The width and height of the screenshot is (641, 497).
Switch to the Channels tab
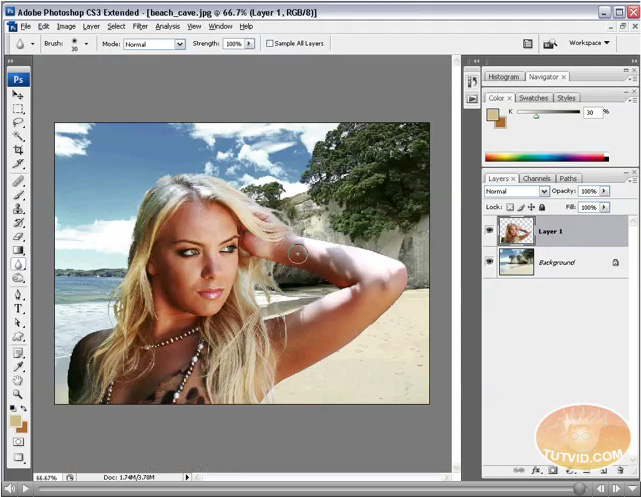click(536, 178)
